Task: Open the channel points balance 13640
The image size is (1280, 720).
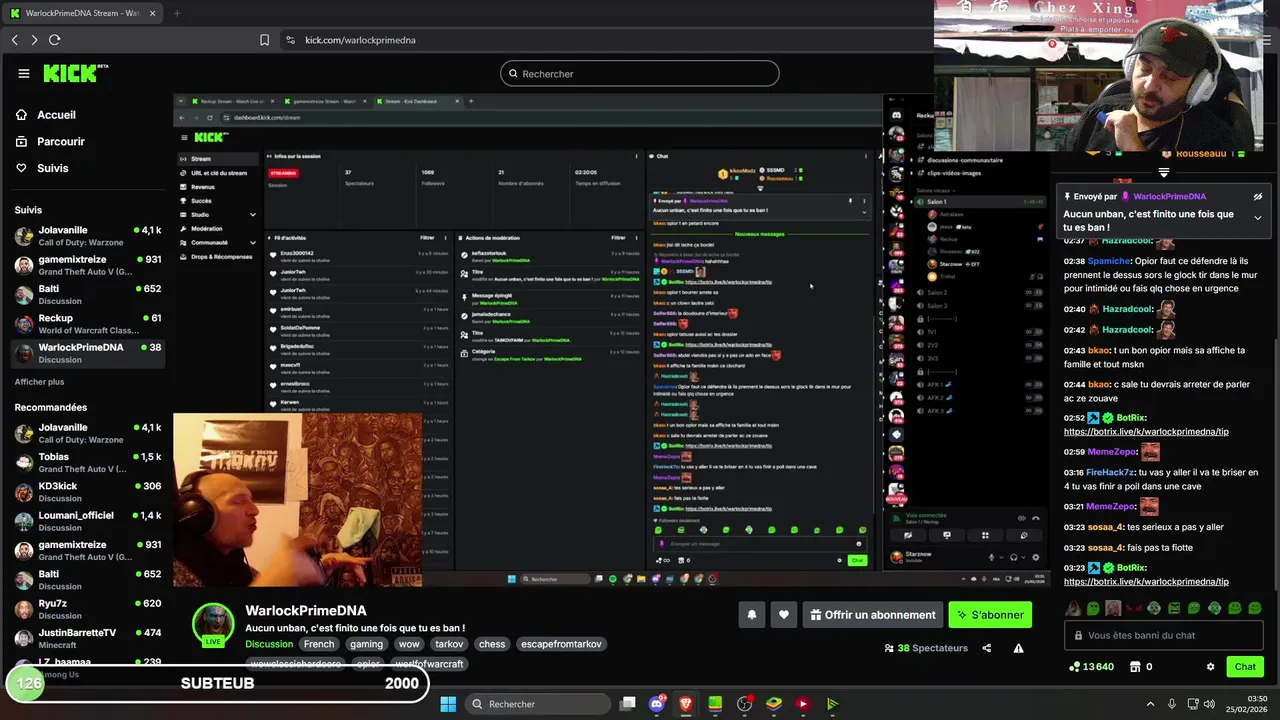Action: coord(1091,667)
